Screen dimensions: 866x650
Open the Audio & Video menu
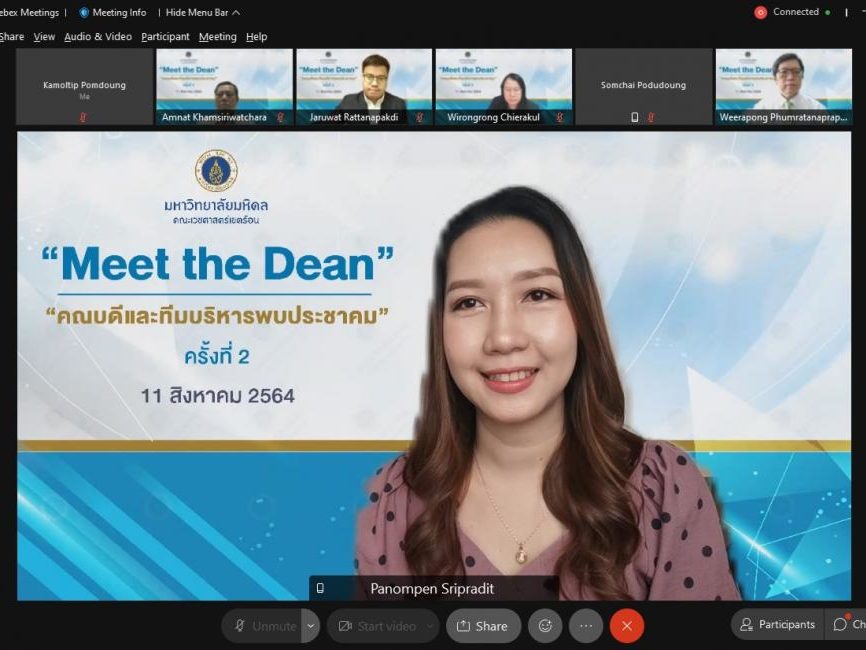pyautogui.click(x=98, y=37)
